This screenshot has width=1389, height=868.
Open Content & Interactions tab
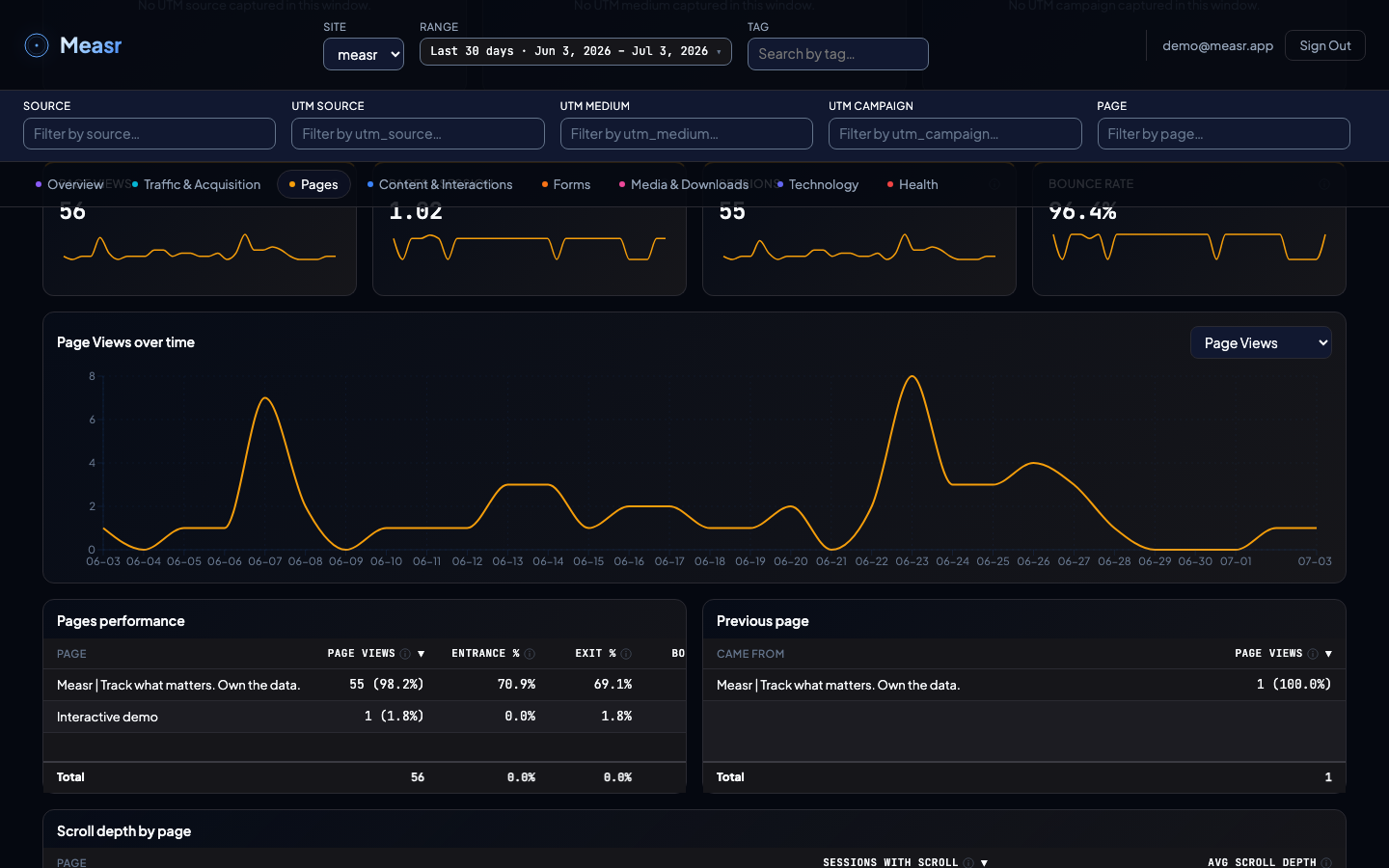point(440,184)
